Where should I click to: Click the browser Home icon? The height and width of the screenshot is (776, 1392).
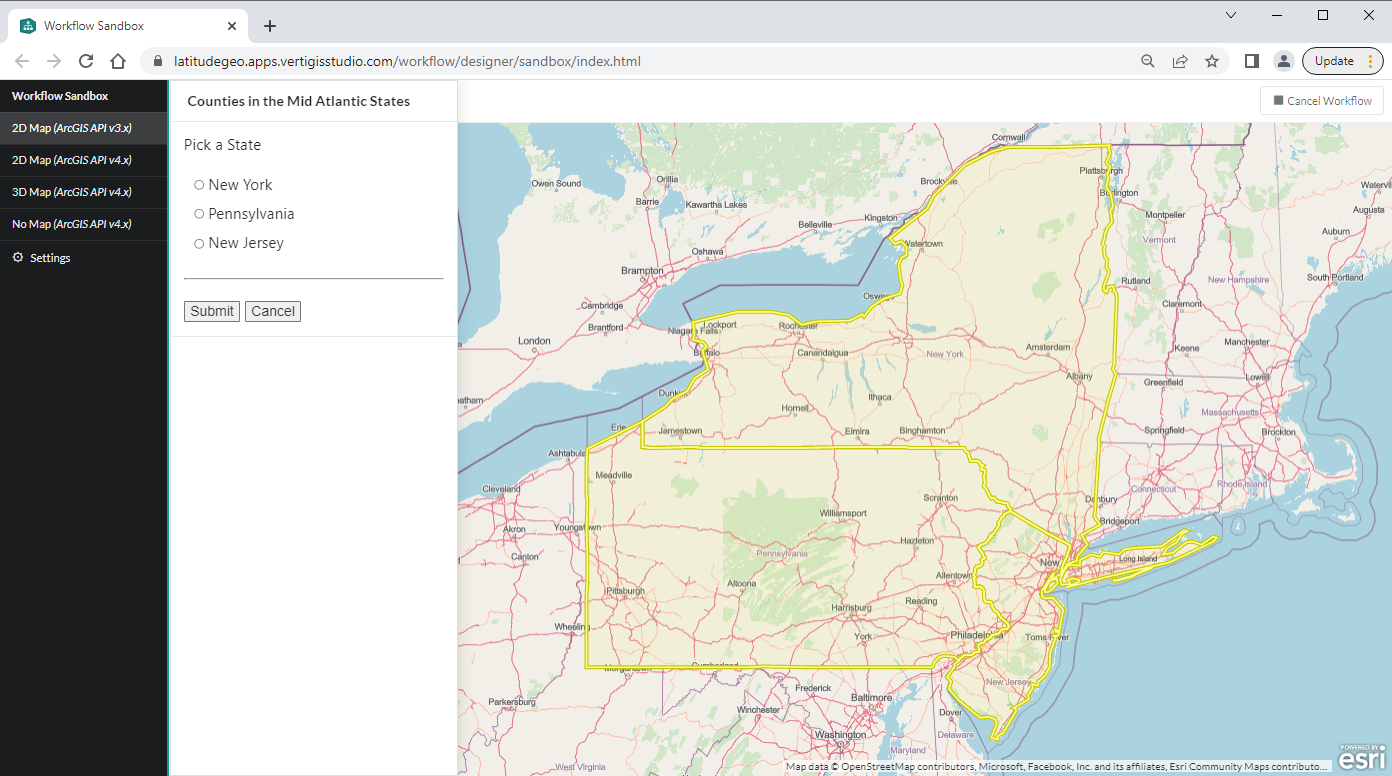pos(117,60)
